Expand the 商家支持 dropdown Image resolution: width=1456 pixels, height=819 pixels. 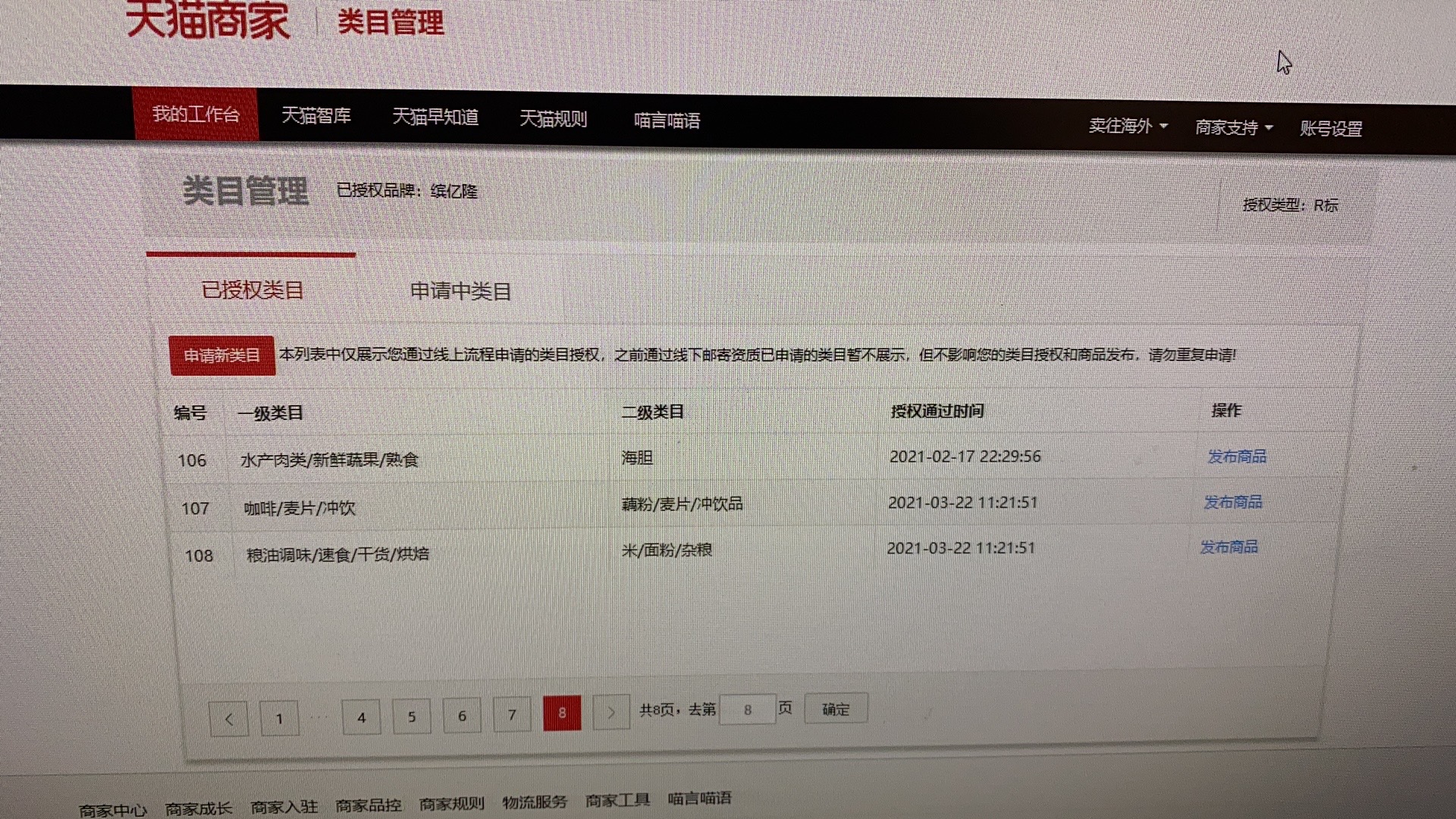click(1234, 127)
